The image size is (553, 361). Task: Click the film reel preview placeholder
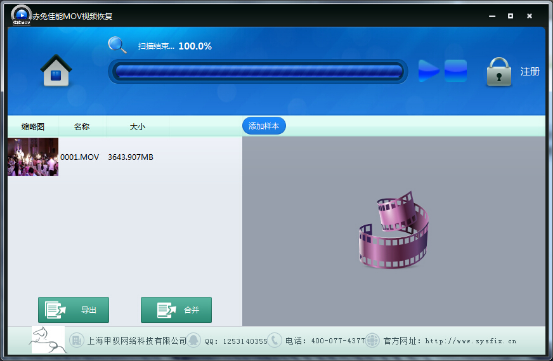click(394, 230)
